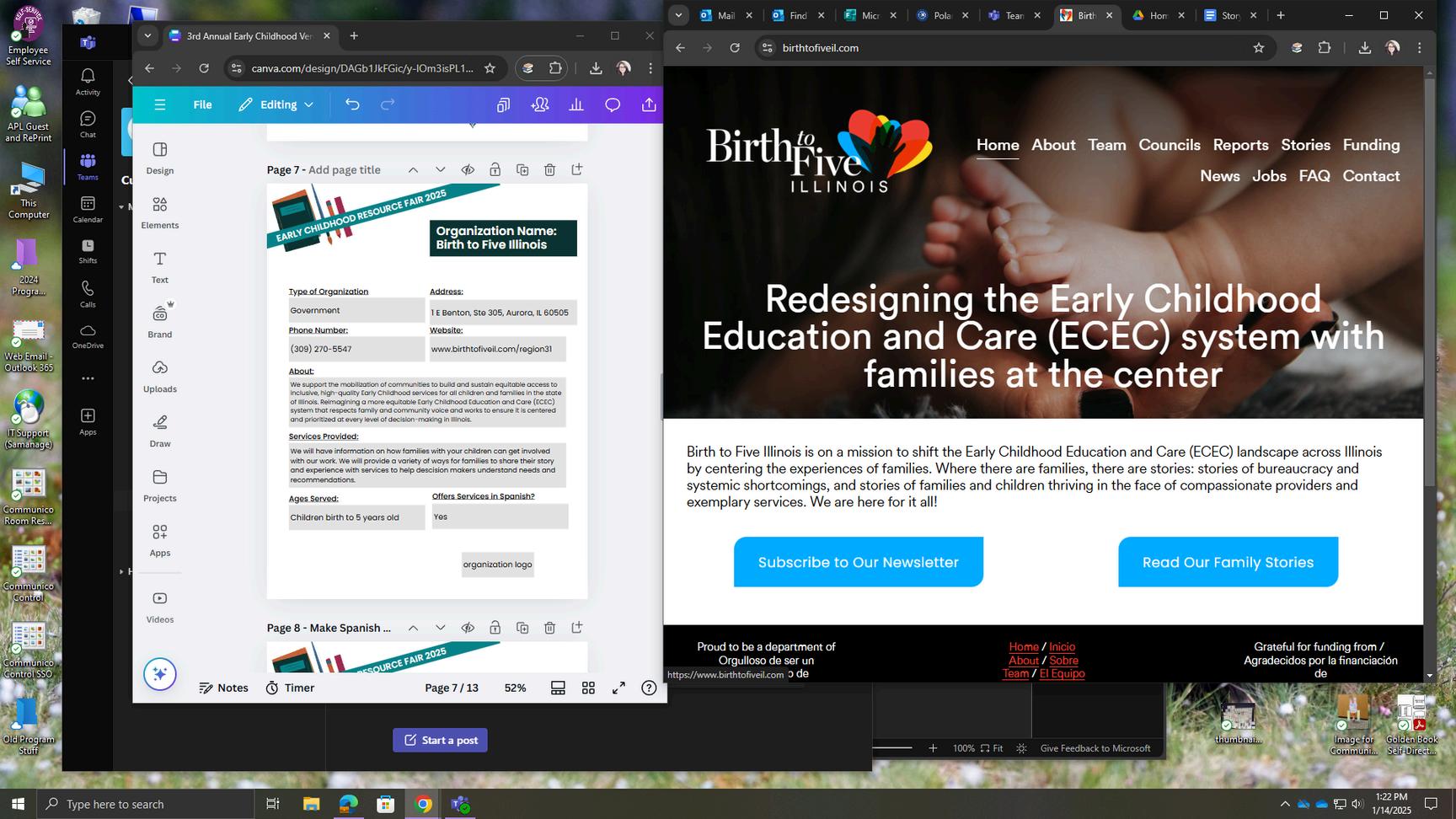Screen dimensions: 1456x819
Task: Select the Text tool in Canva sidebar
Action: click(159, 267)
